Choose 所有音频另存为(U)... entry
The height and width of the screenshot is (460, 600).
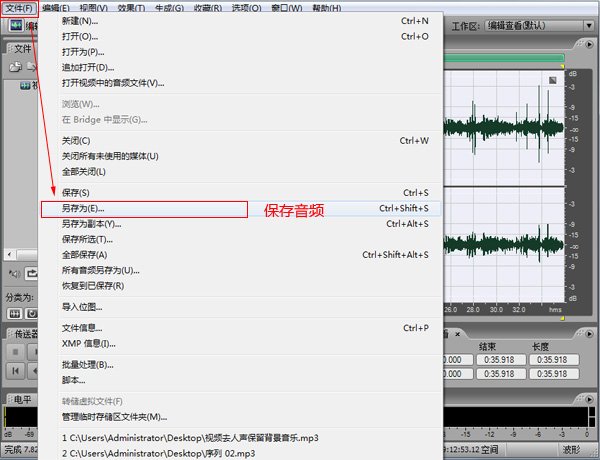point(241,271)
